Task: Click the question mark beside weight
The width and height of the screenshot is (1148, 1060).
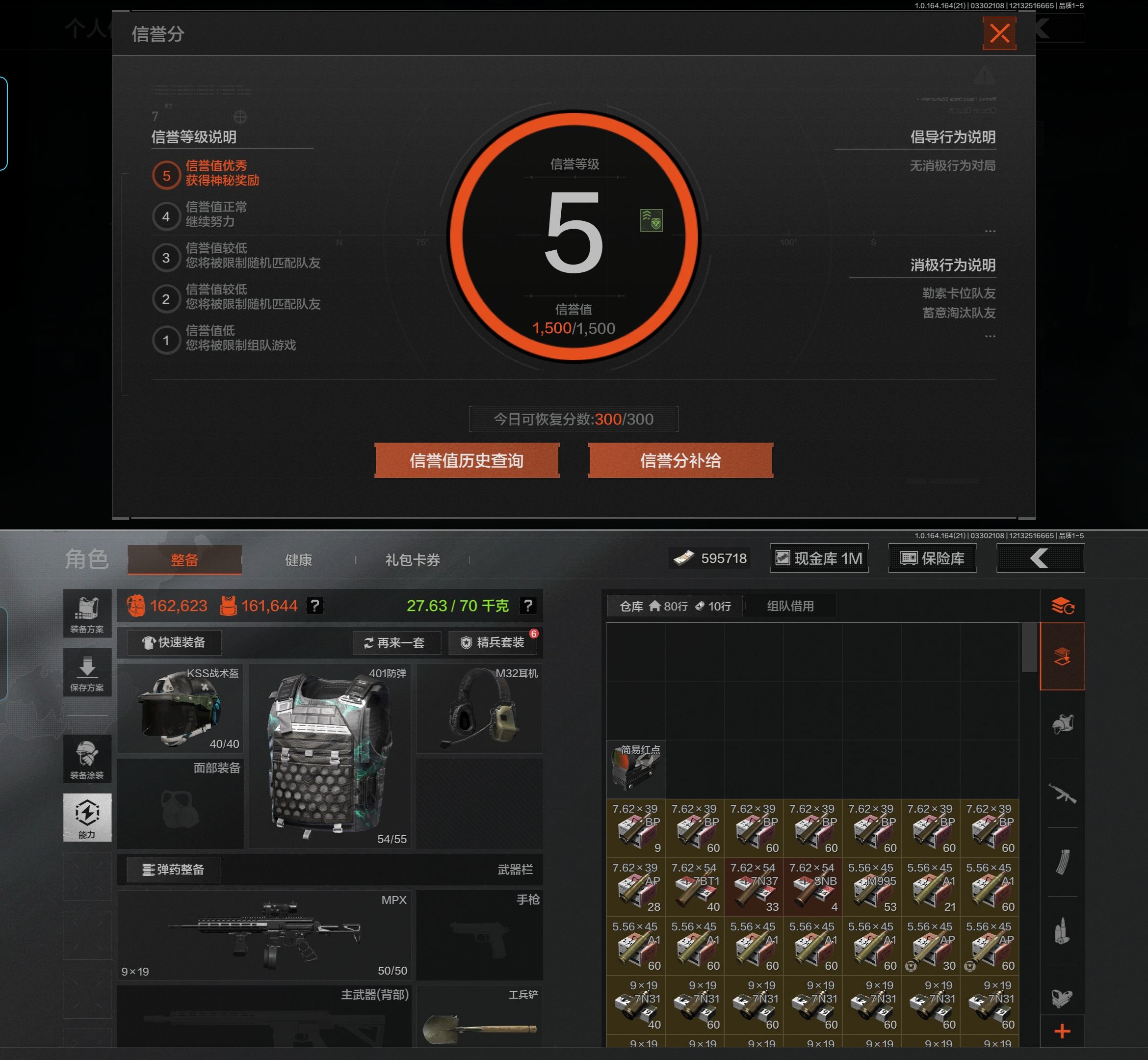Action: click(x=527, y=605)
